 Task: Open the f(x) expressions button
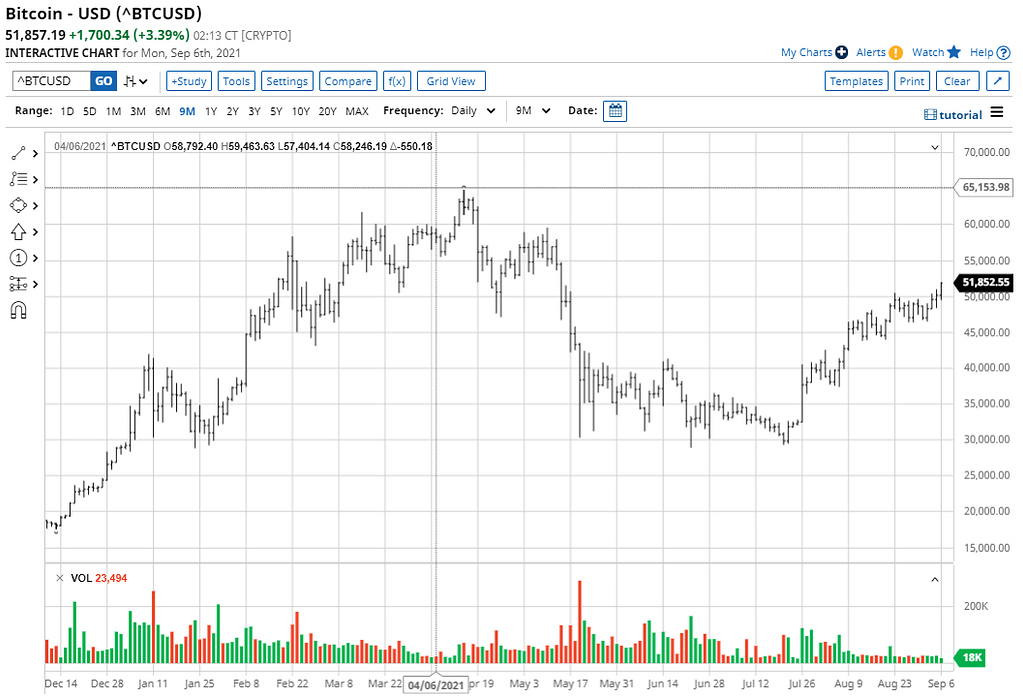(397, 81)
